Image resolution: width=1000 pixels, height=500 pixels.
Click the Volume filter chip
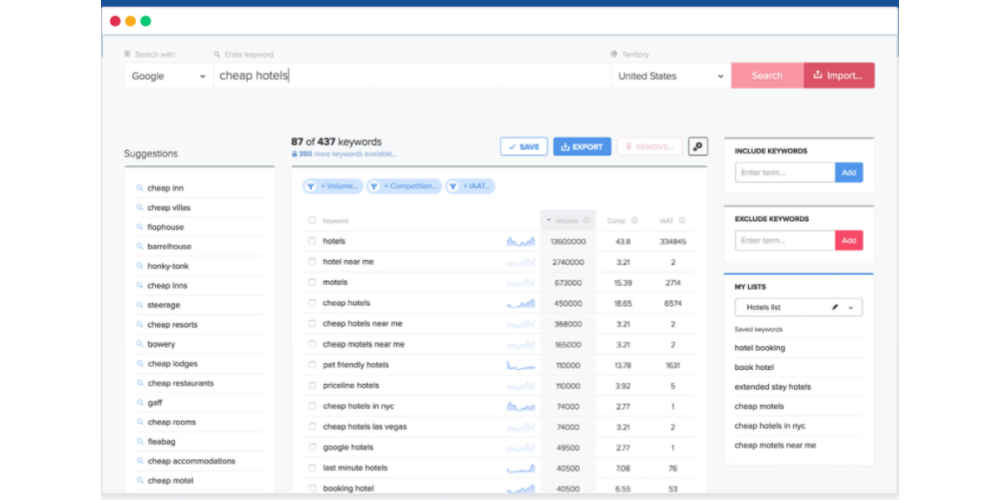pyautogui.click(x=333, y=186)
